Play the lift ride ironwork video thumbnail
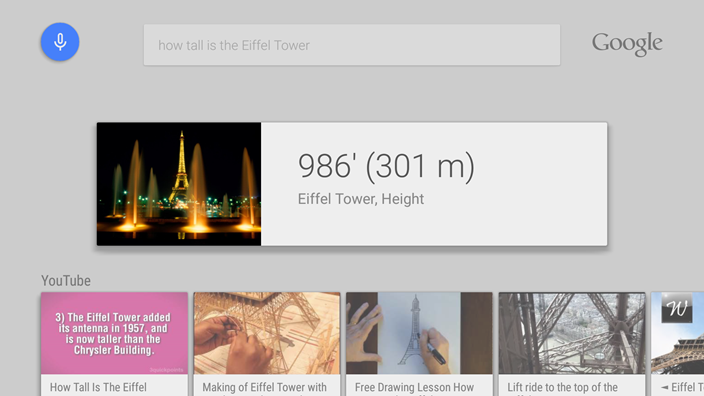The width and height of the screenshot is (704, 396). (572, 333)
